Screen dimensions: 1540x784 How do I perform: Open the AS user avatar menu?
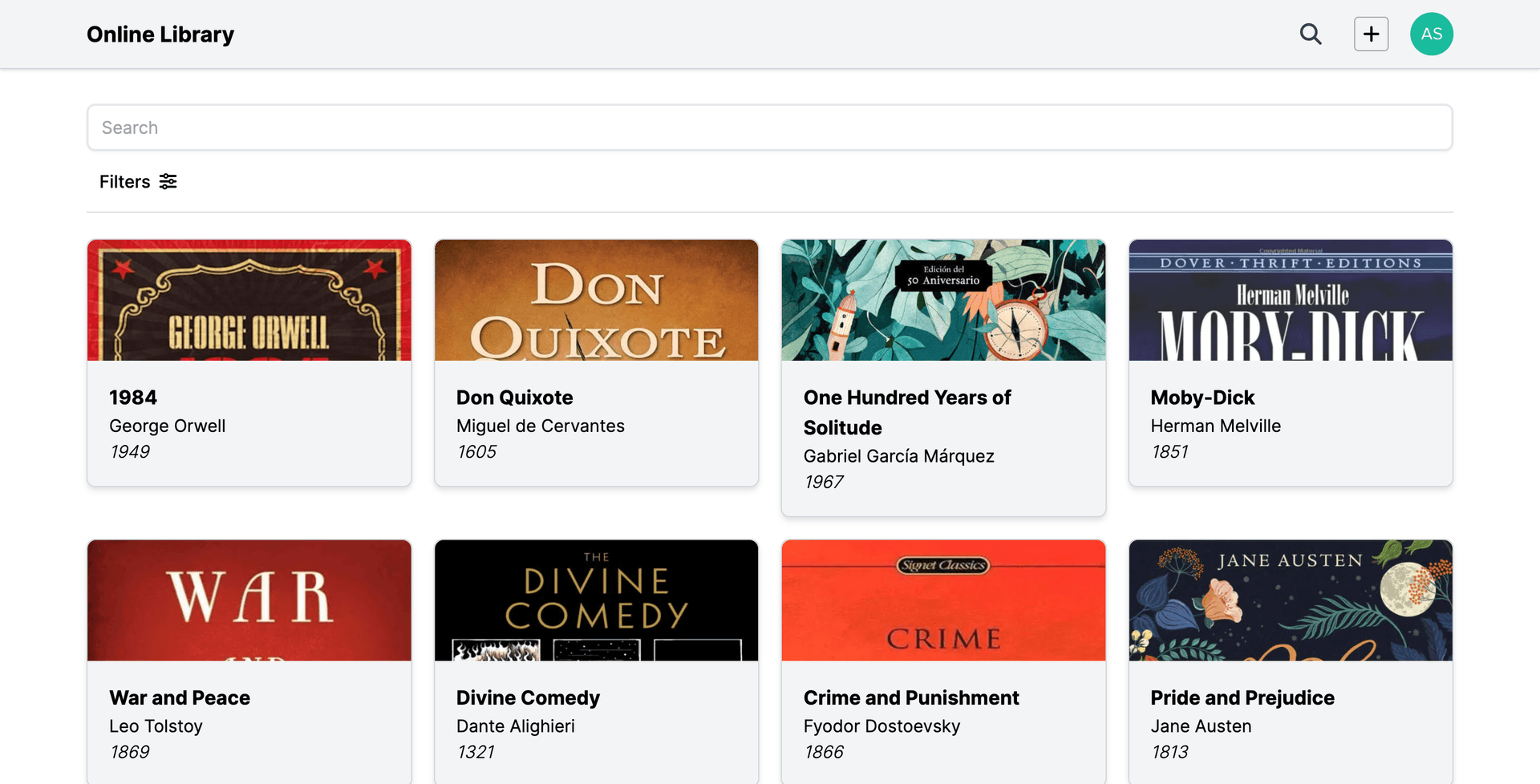tap(1432, 34)
